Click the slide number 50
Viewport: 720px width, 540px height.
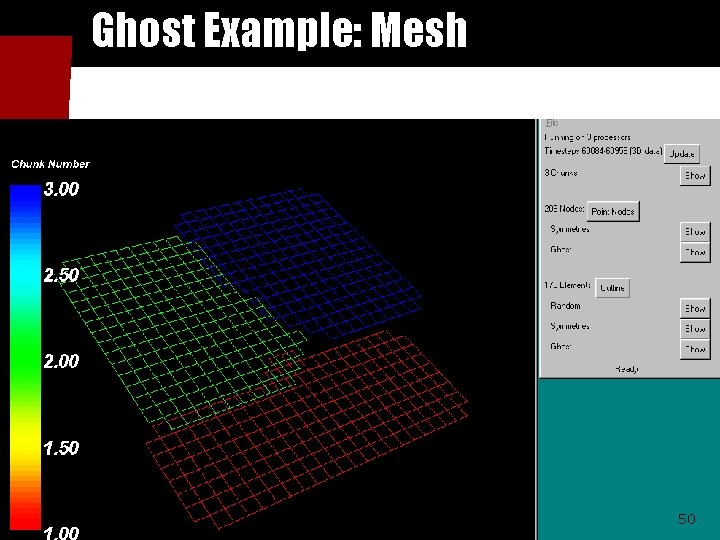pos(686,519)
